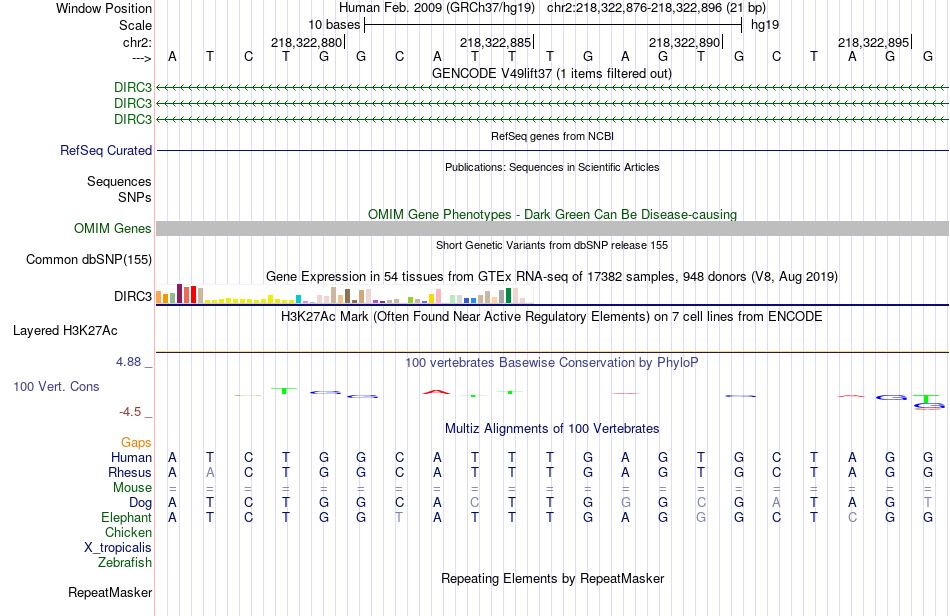The image size is (950, 616).
Task: Select the Mouse alignment row label
Action: [x=132, y=488]
